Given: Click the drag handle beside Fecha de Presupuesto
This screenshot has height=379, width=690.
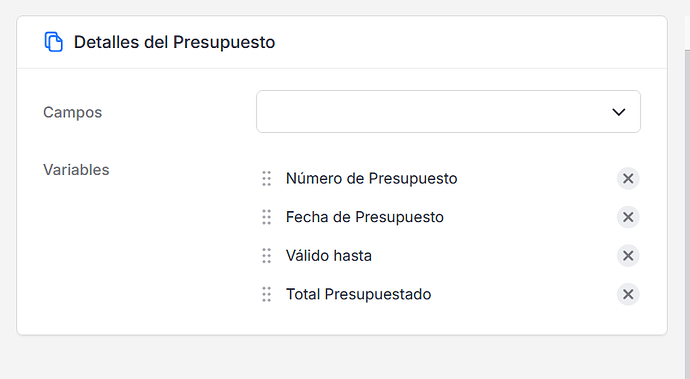Looking at the screenshot, I should tap(267, 217).
